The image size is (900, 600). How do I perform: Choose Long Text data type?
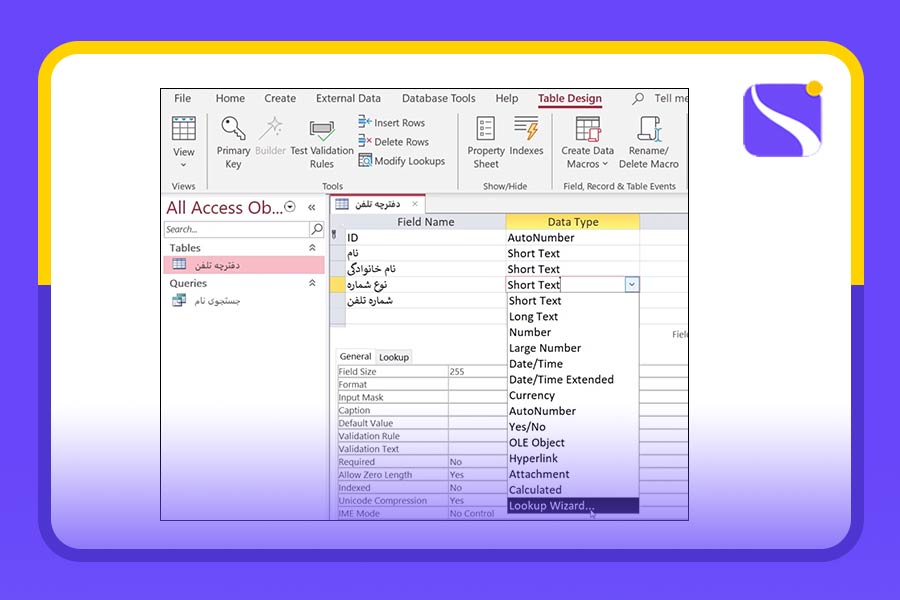click(x=573, y=316)
